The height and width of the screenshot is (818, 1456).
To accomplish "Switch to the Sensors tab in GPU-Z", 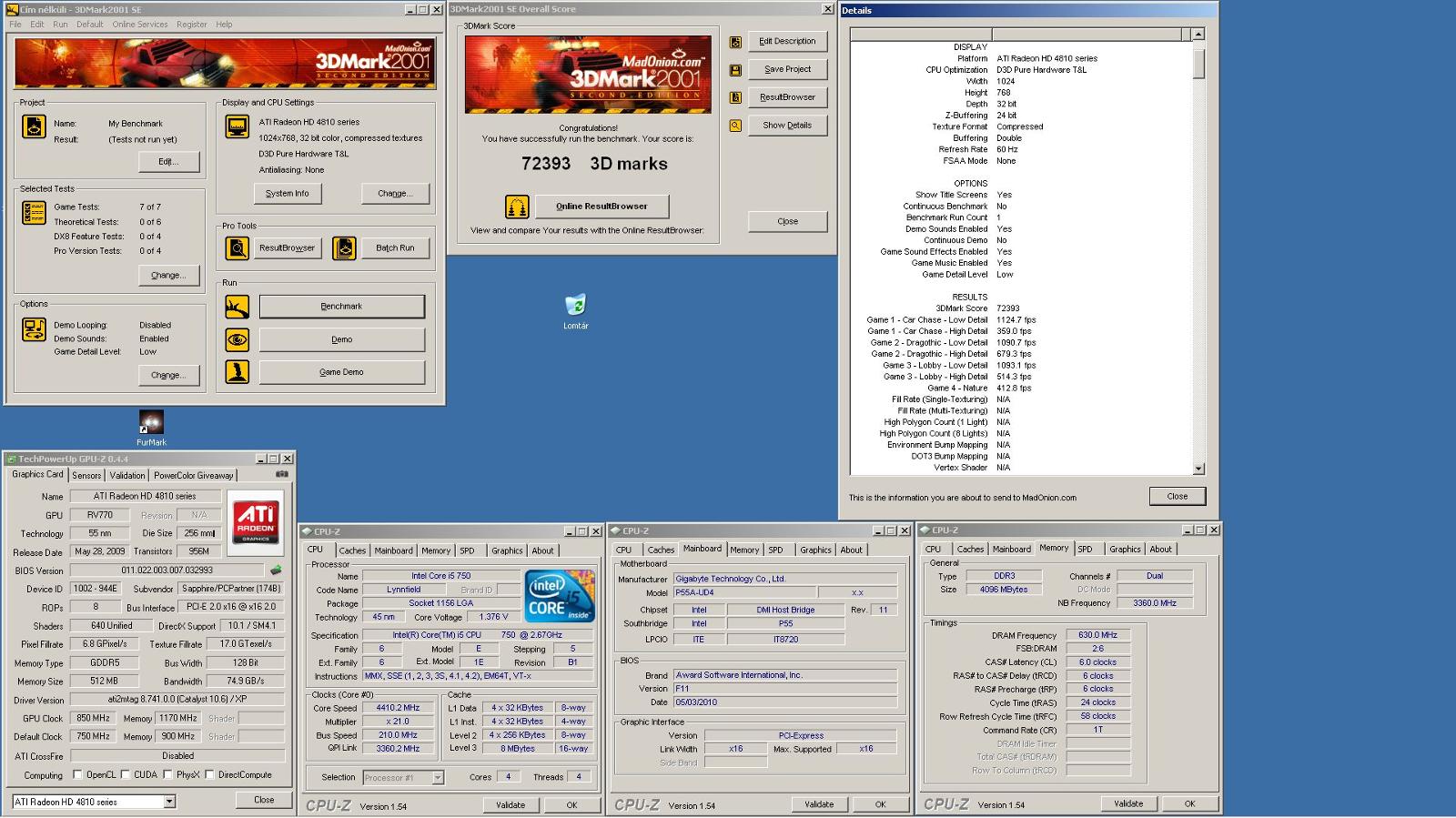I will click(86, 475).
